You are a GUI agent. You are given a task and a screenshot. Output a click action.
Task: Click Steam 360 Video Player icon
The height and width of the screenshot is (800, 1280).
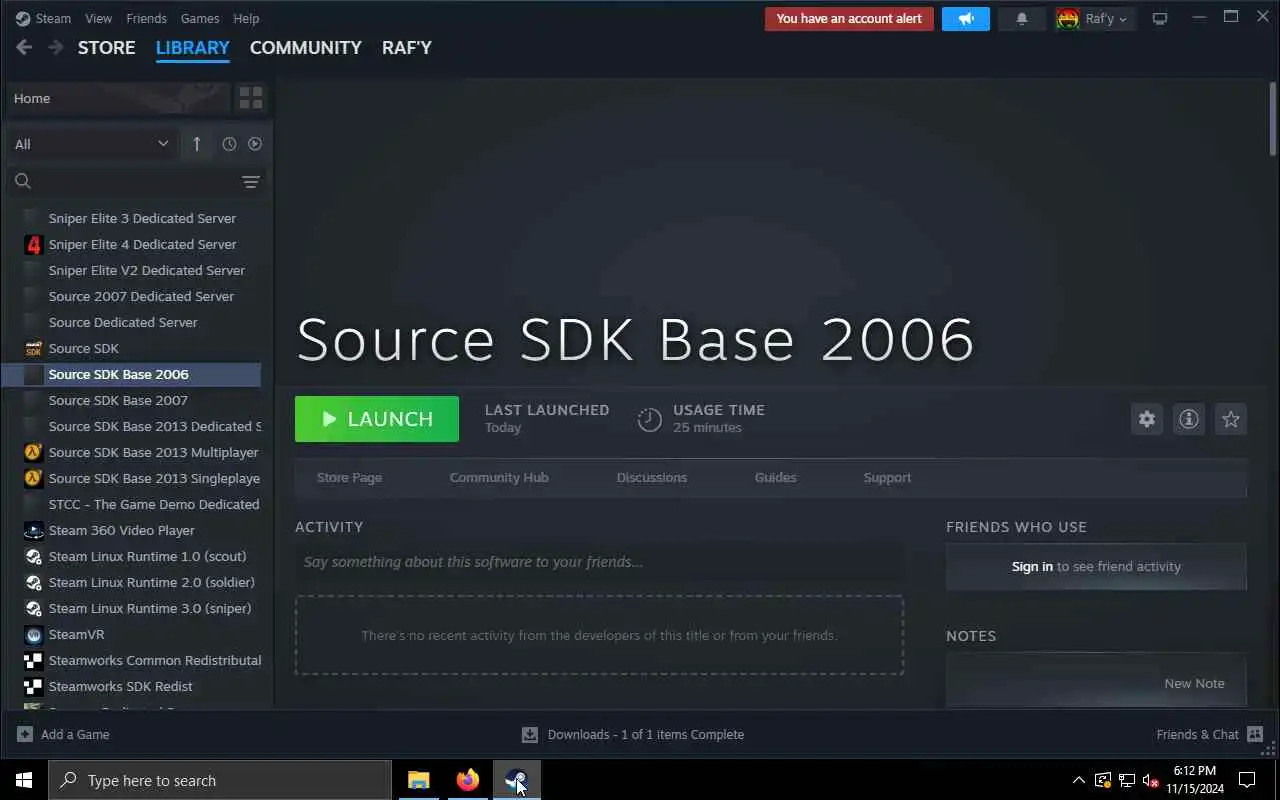(34, 530)
